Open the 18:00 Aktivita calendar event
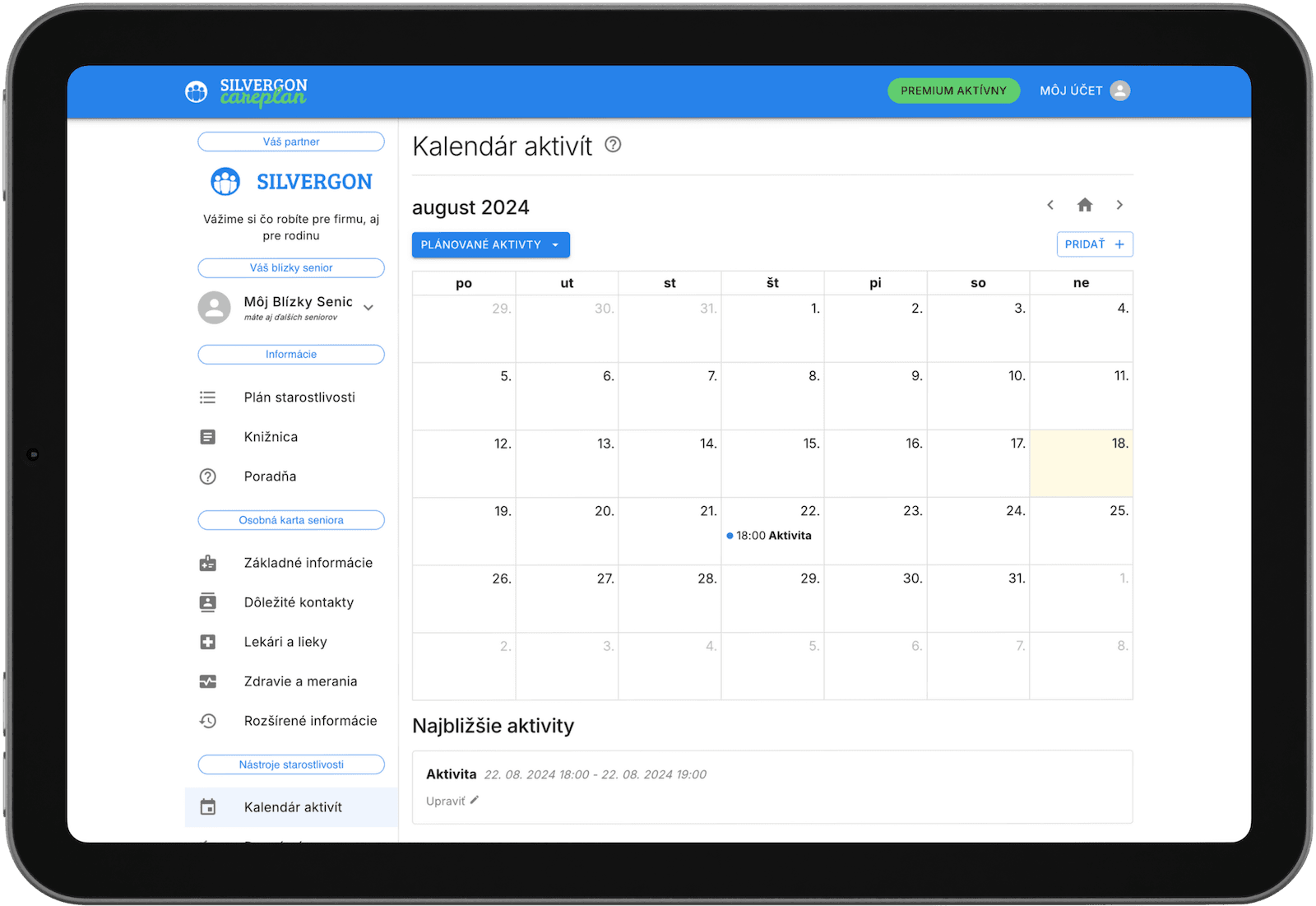 [x=770, y=536]
